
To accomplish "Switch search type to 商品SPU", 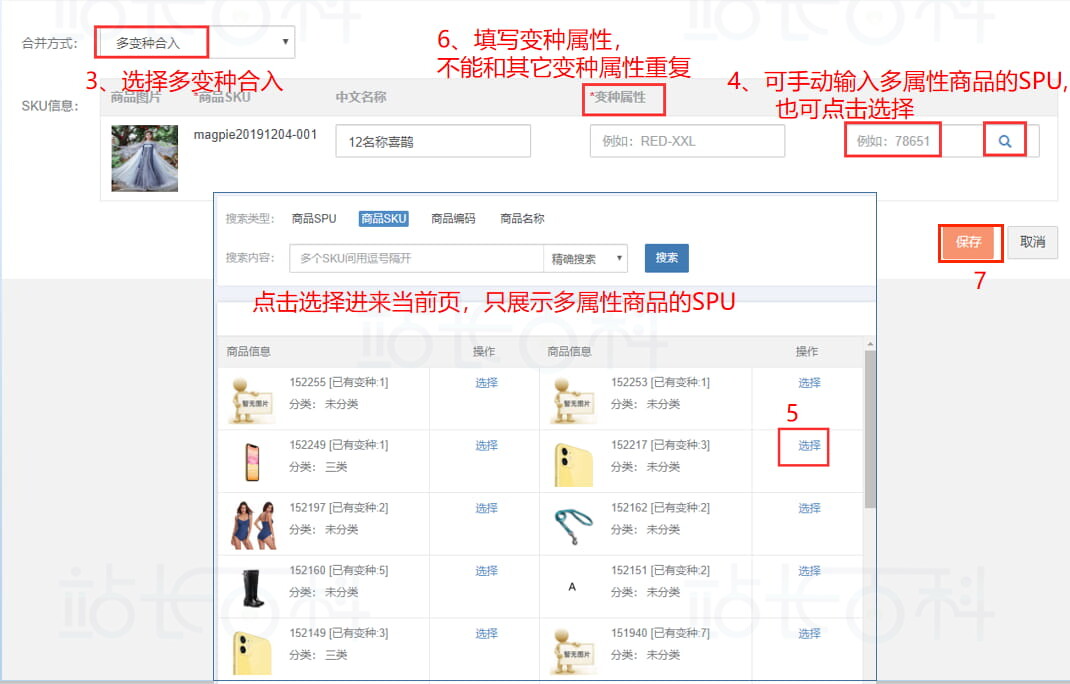I will tap(314, 218).
